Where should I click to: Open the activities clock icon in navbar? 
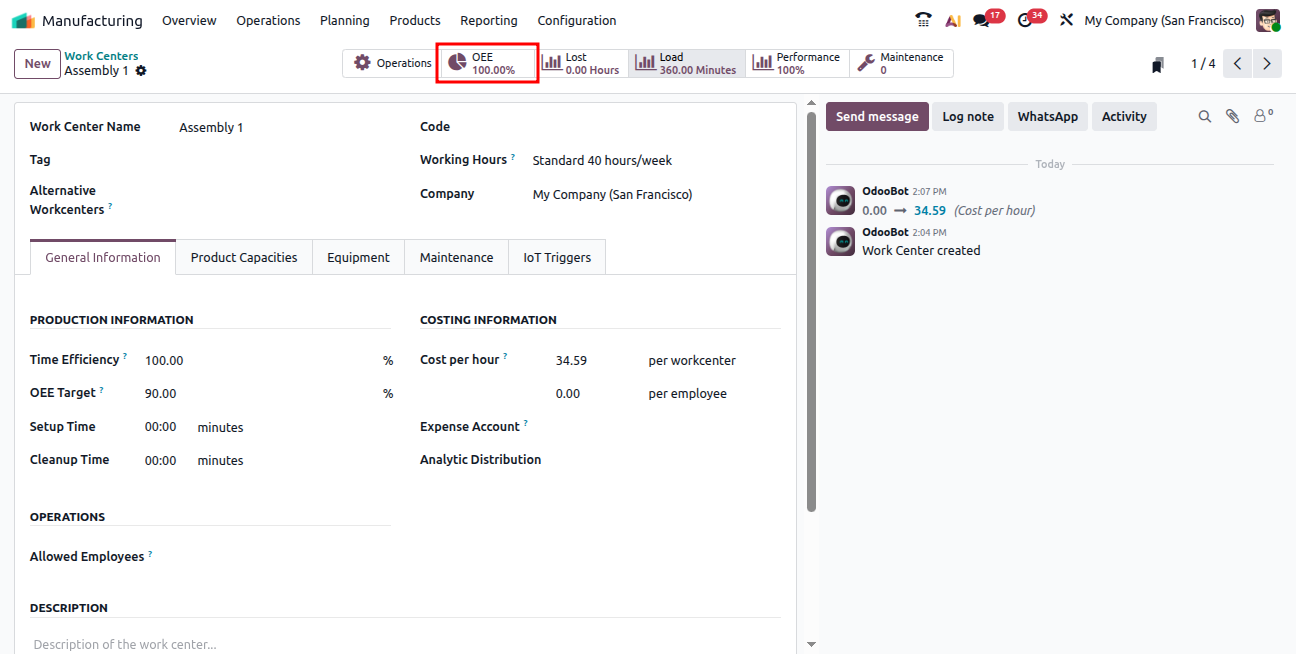(1025, 20)
